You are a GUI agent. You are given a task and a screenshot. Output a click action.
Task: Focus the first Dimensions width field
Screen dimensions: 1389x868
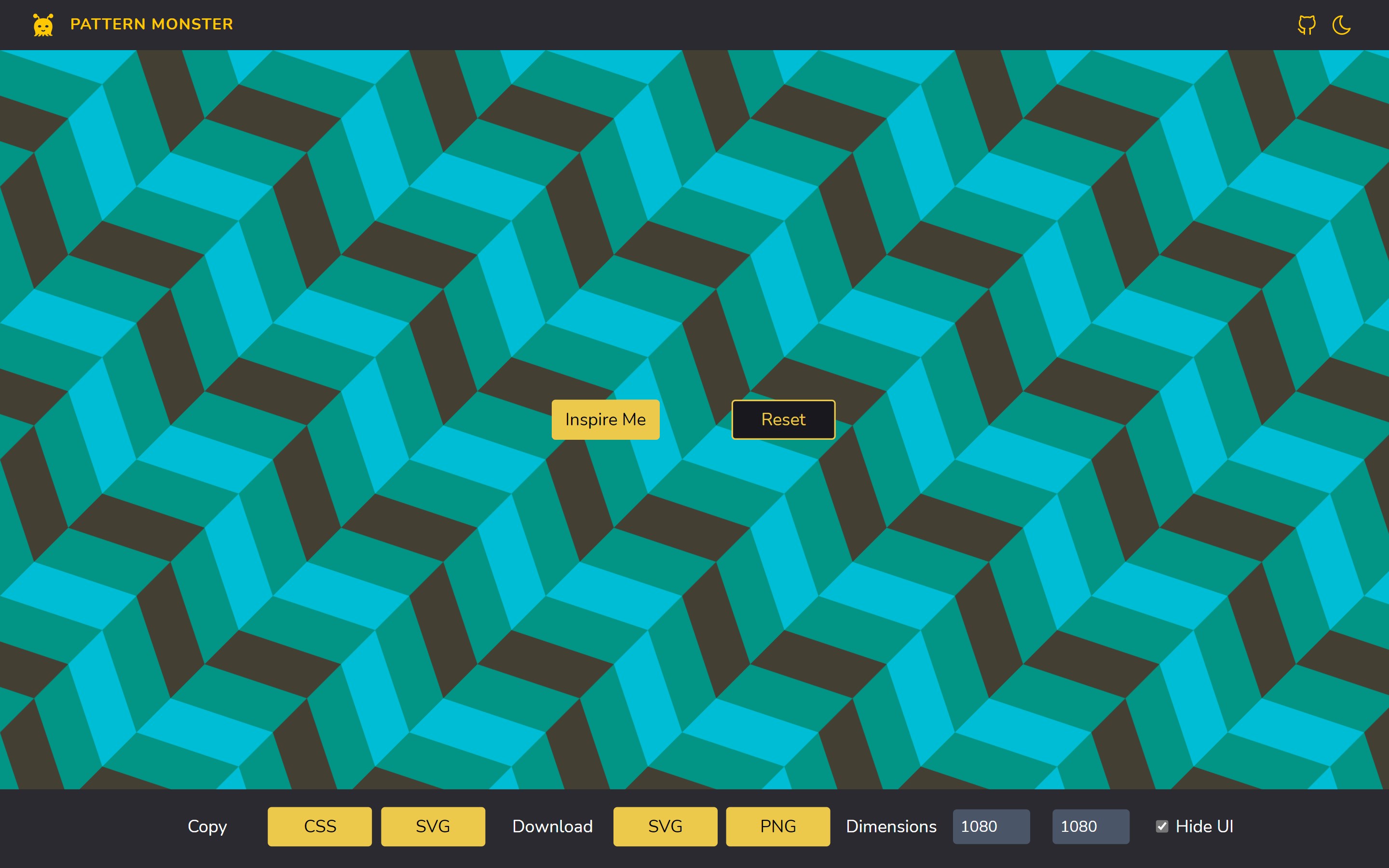click(x=991, y=826)
